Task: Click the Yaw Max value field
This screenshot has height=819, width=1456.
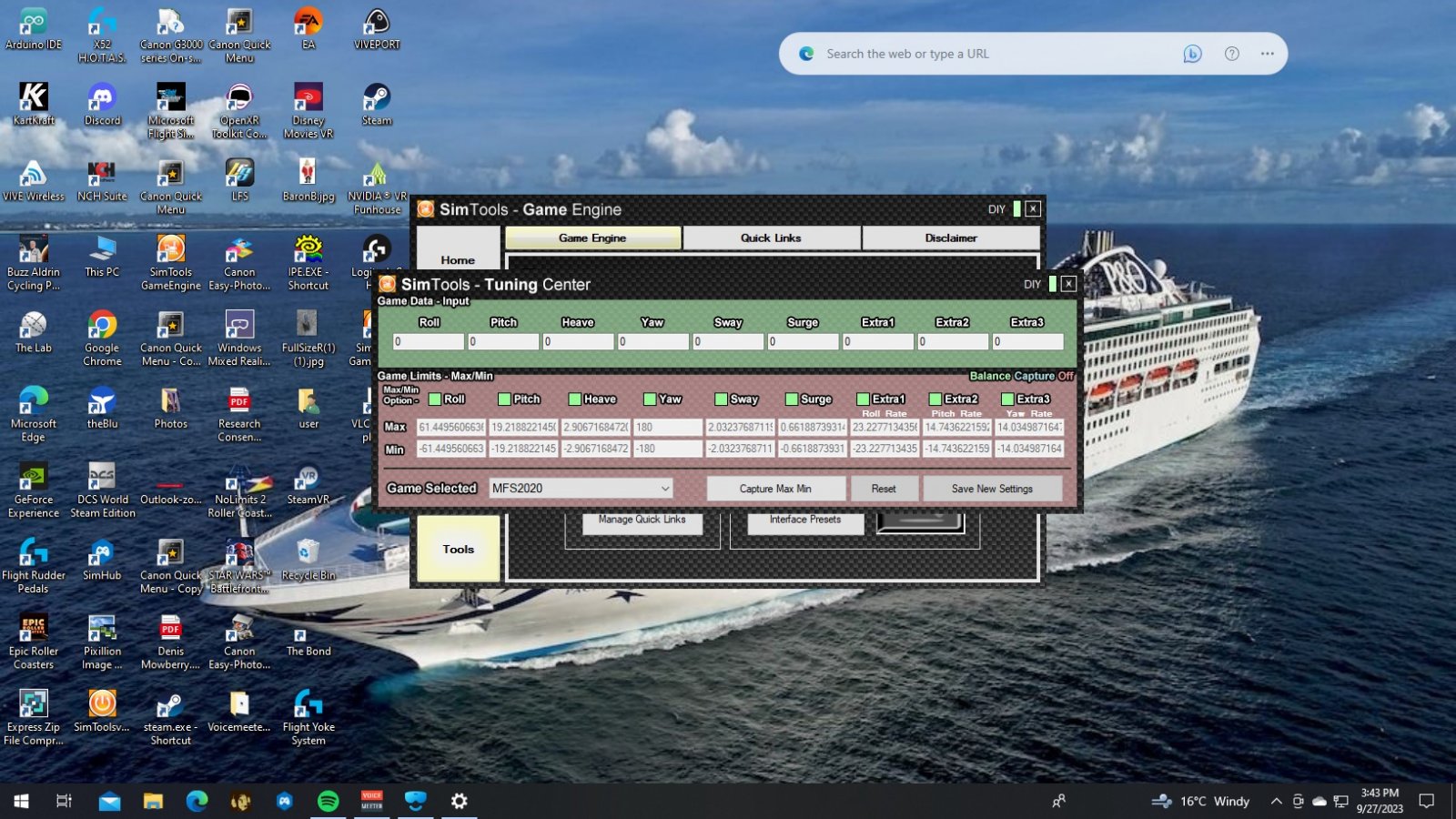Action: (x=667, y=427)
